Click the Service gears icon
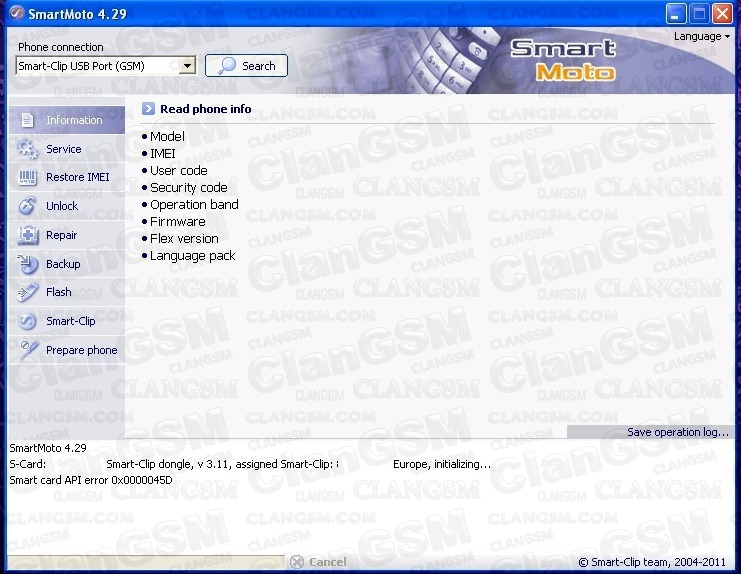 tap(27, 149)
